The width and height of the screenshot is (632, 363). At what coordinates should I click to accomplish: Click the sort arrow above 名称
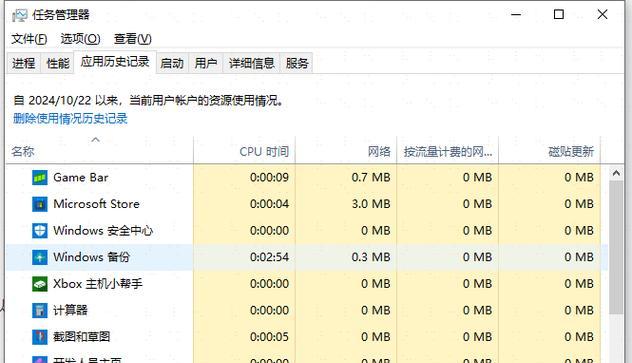(x=96, y=140)
